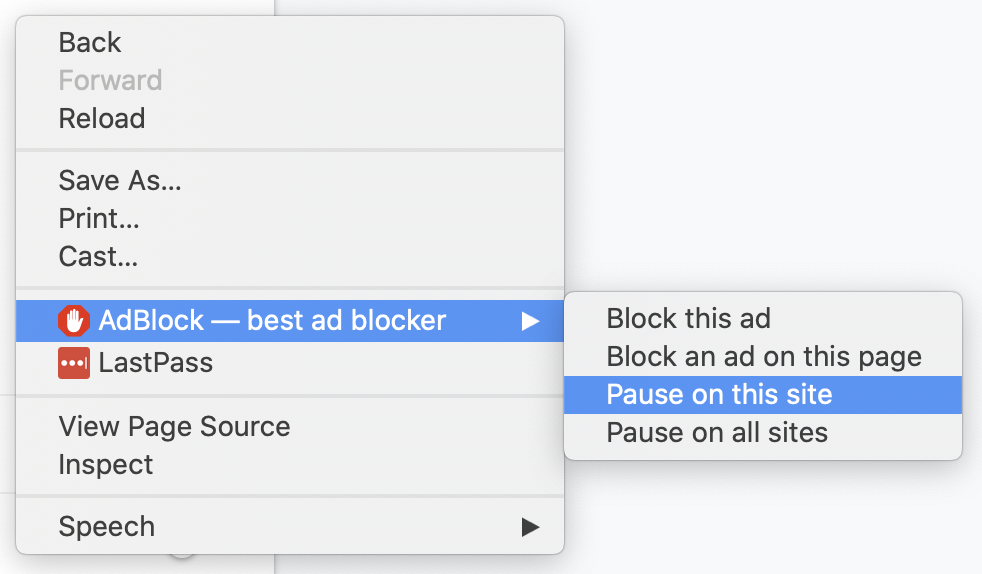Select Block an ad on this page
This screenshot has height=574, width=982.
pos(764,357)
